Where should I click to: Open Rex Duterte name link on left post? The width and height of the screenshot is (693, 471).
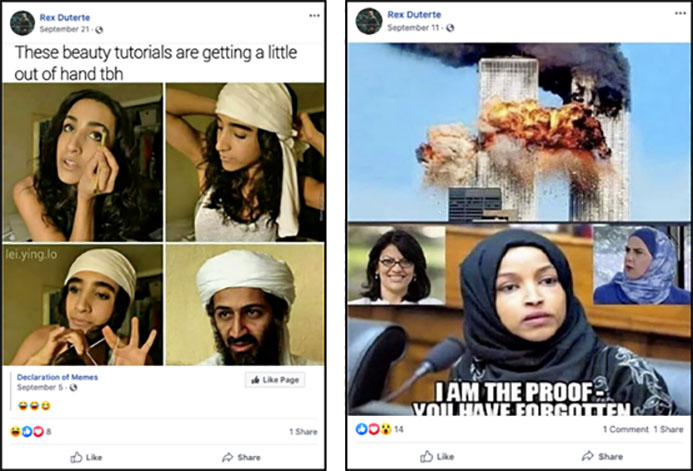click(65, 18)
